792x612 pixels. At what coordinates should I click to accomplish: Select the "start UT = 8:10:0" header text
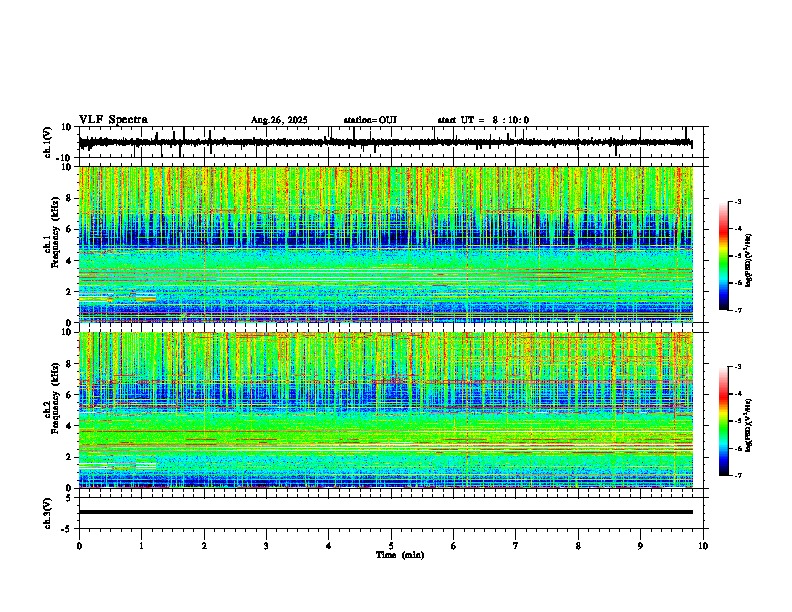tap(483, 120)
